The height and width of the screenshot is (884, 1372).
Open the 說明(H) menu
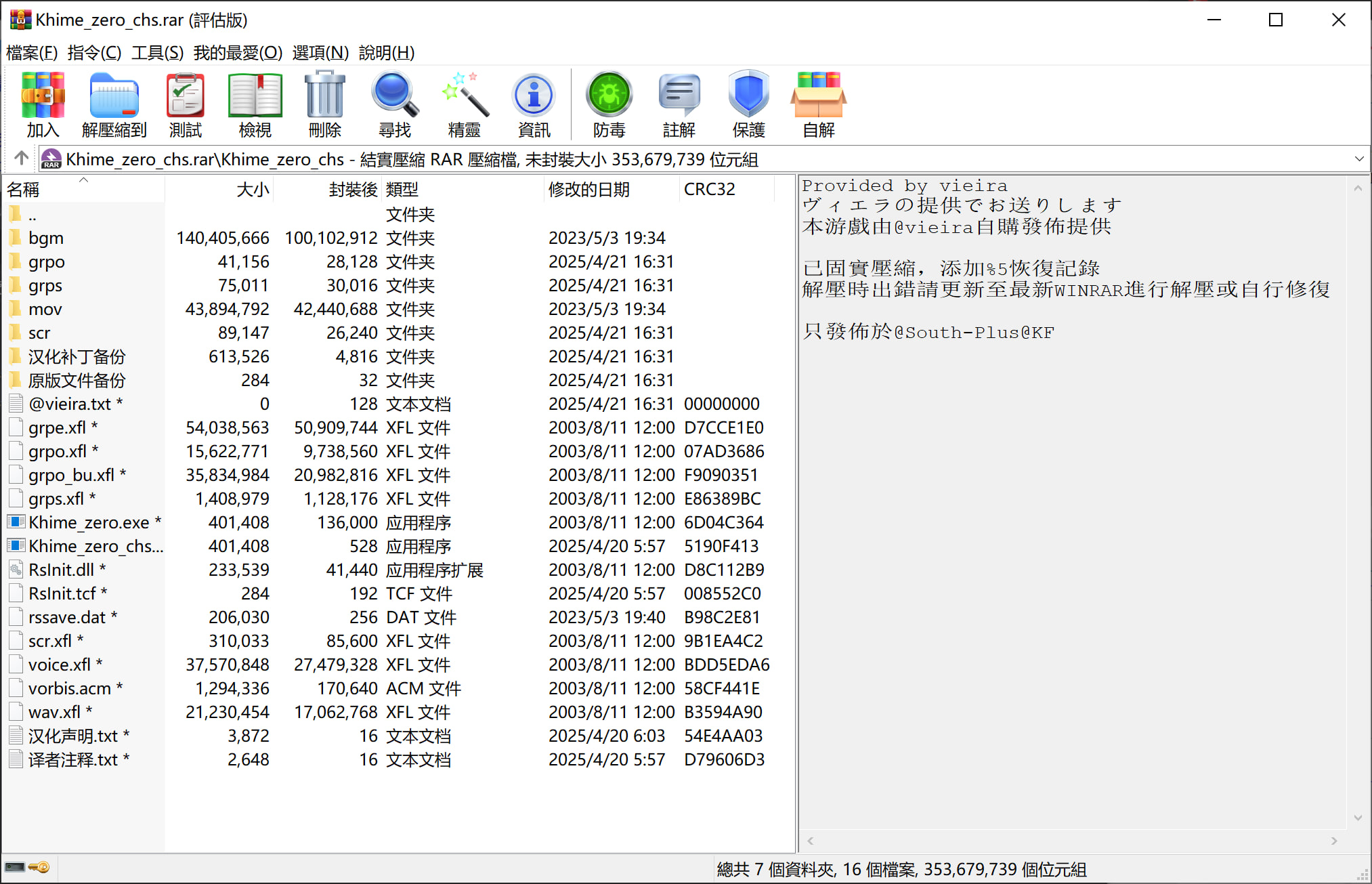pyautogui.click(x=387, y=52)
